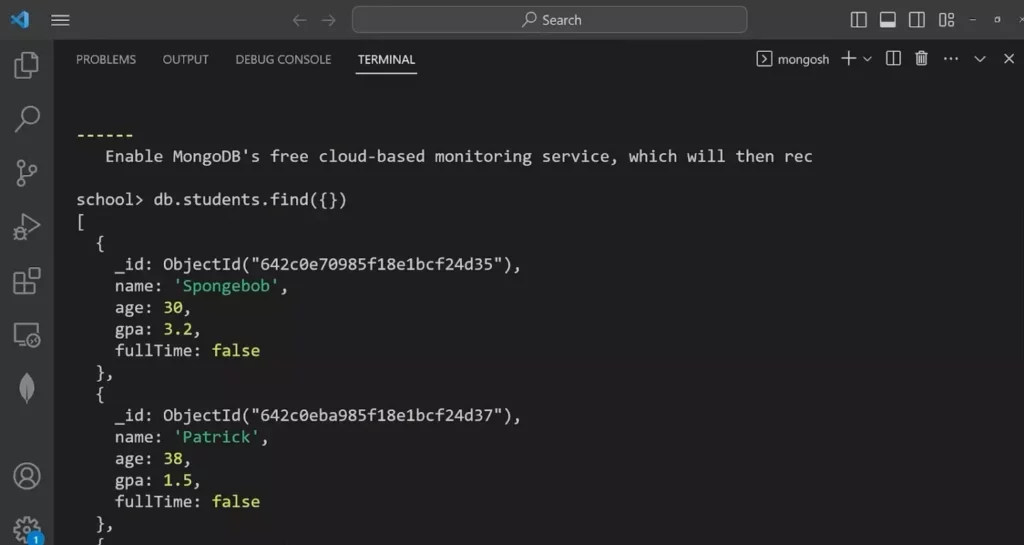Click the Search command center field

click(x=549, y=20)
